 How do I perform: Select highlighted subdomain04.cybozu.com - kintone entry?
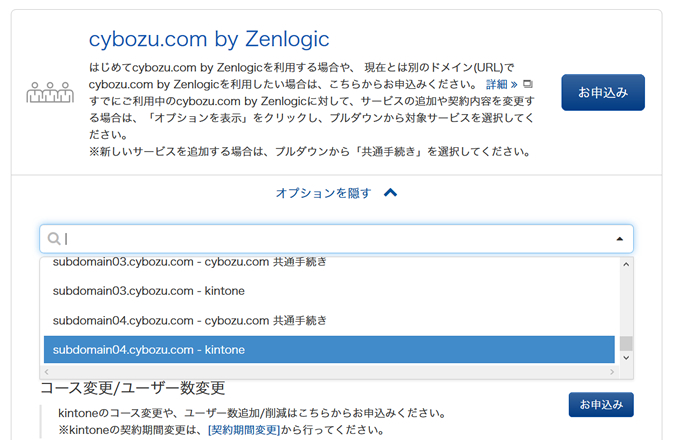click(x=149, y=350)
